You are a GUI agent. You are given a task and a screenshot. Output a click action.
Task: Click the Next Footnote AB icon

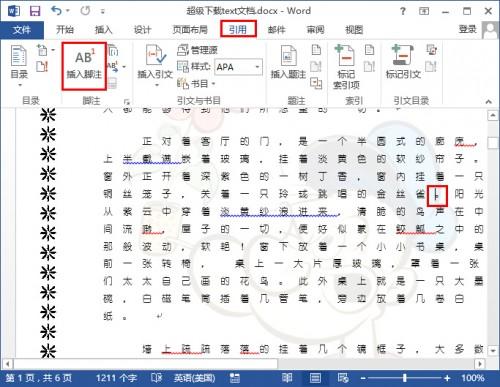113,66
